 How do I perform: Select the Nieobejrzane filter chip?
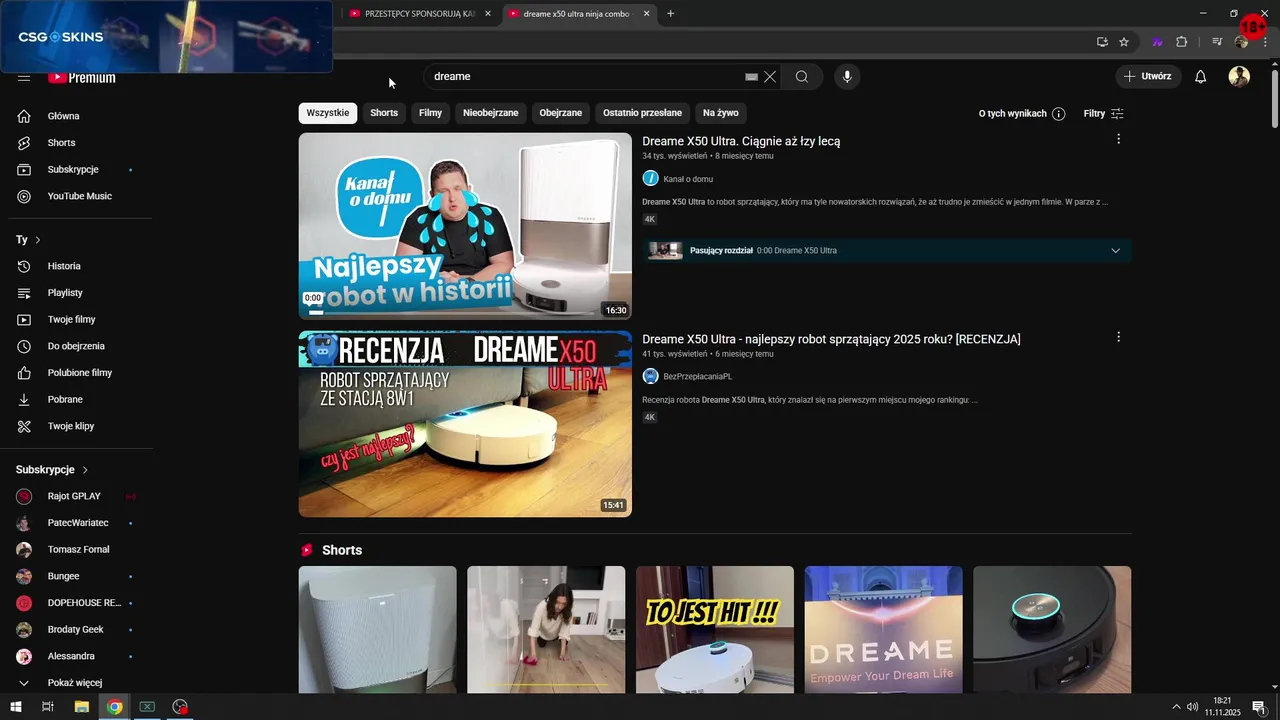pyautogui.click(x=490, y=113)
